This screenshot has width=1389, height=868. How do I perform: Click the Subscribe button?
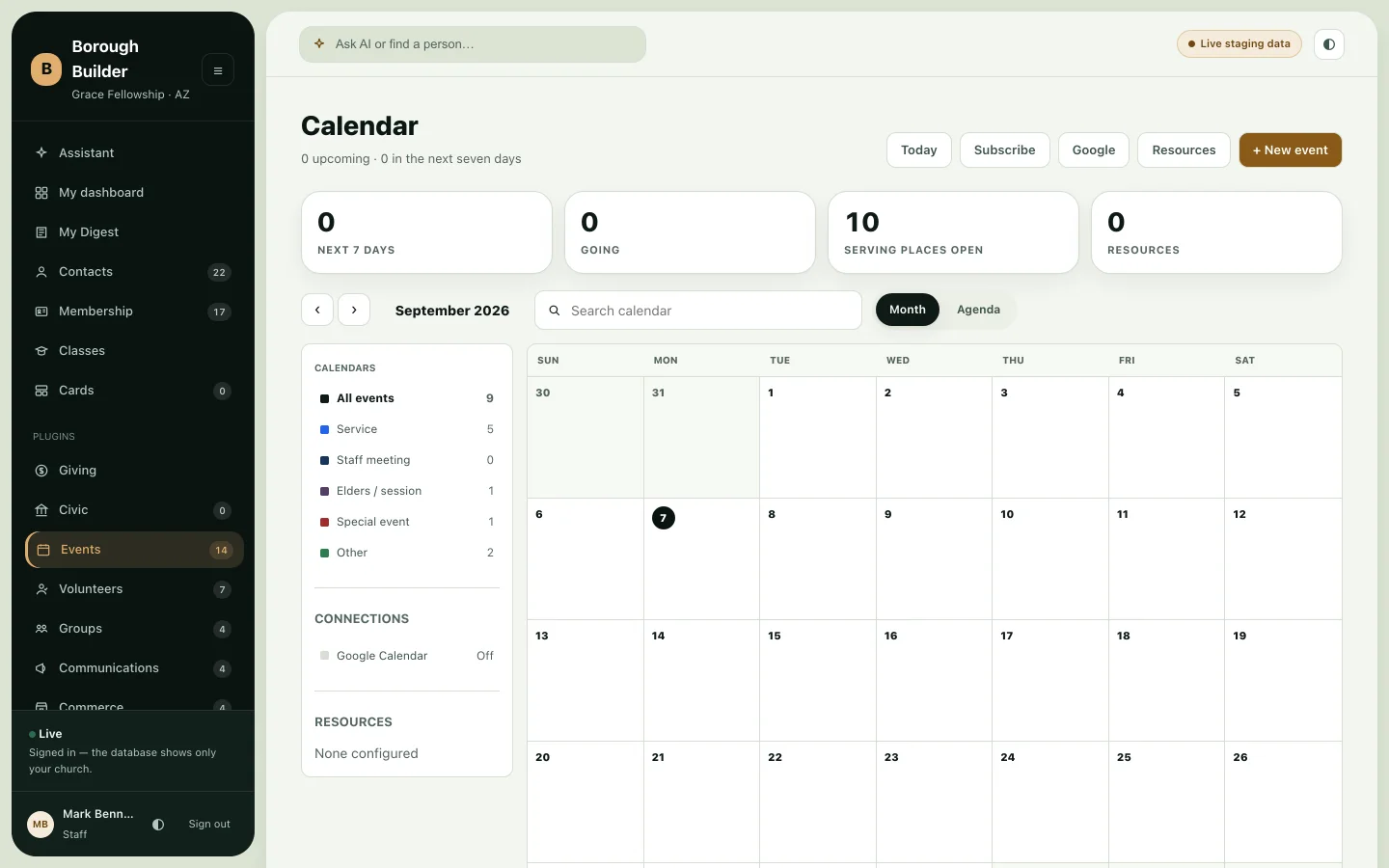coord(1005,150)
